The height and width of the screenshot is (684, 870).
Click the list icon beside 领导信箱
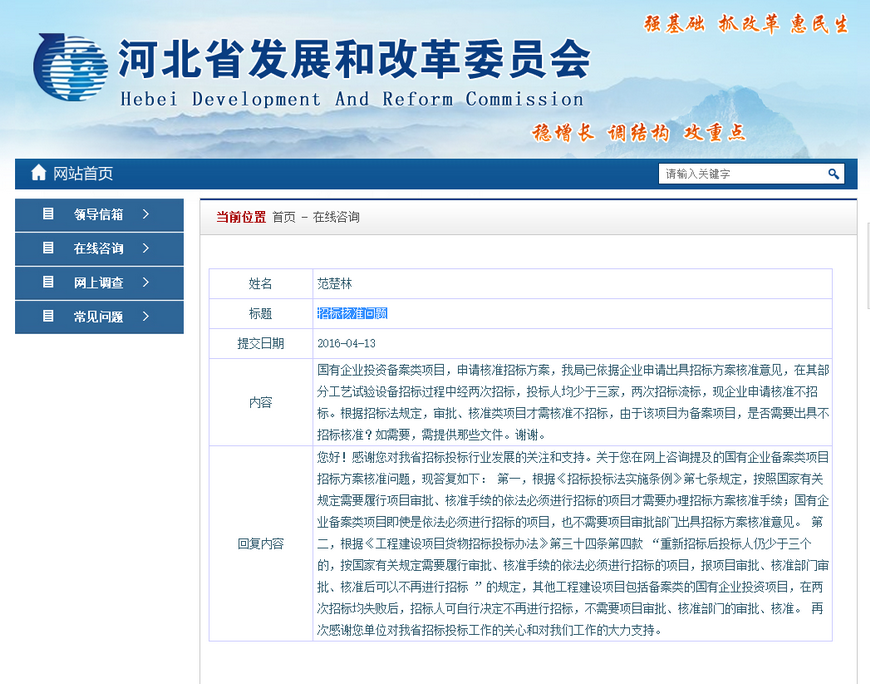48,214
